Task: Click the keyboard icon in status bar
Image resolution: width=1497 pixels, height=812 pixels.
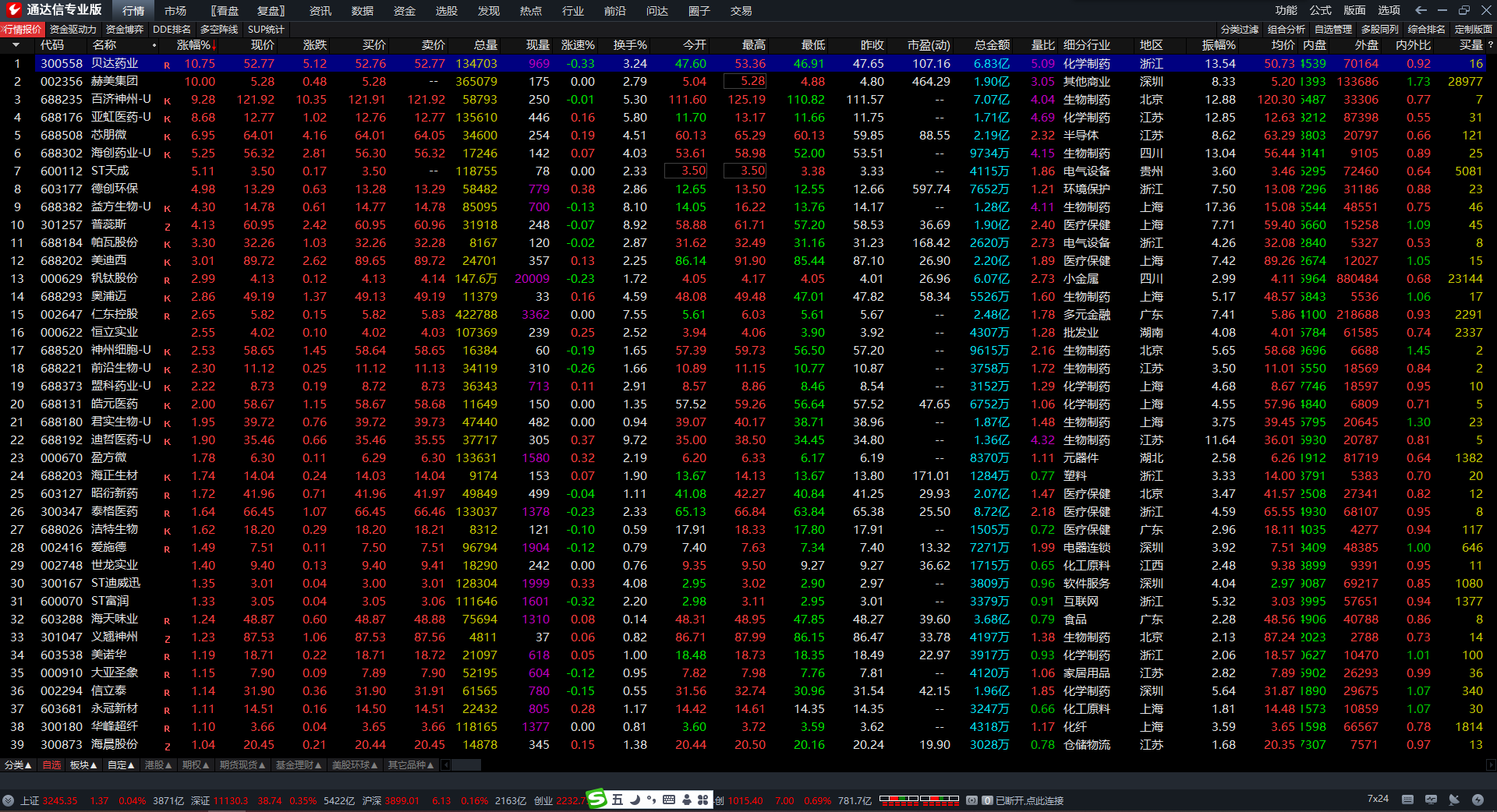Action: tap(1407, 800)
